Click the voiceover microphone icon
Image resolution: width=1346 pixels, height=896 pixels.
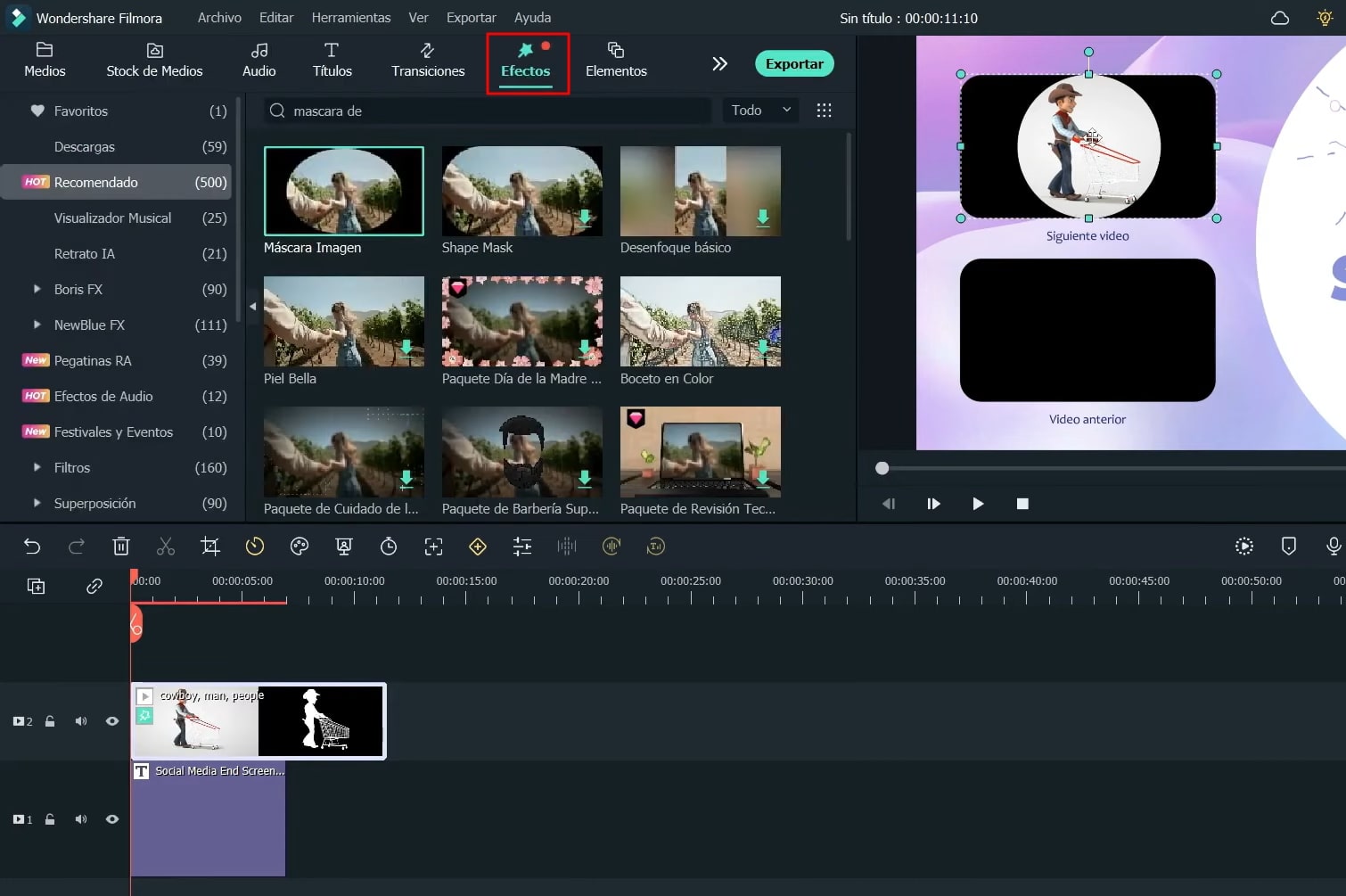pos(1334,547)
